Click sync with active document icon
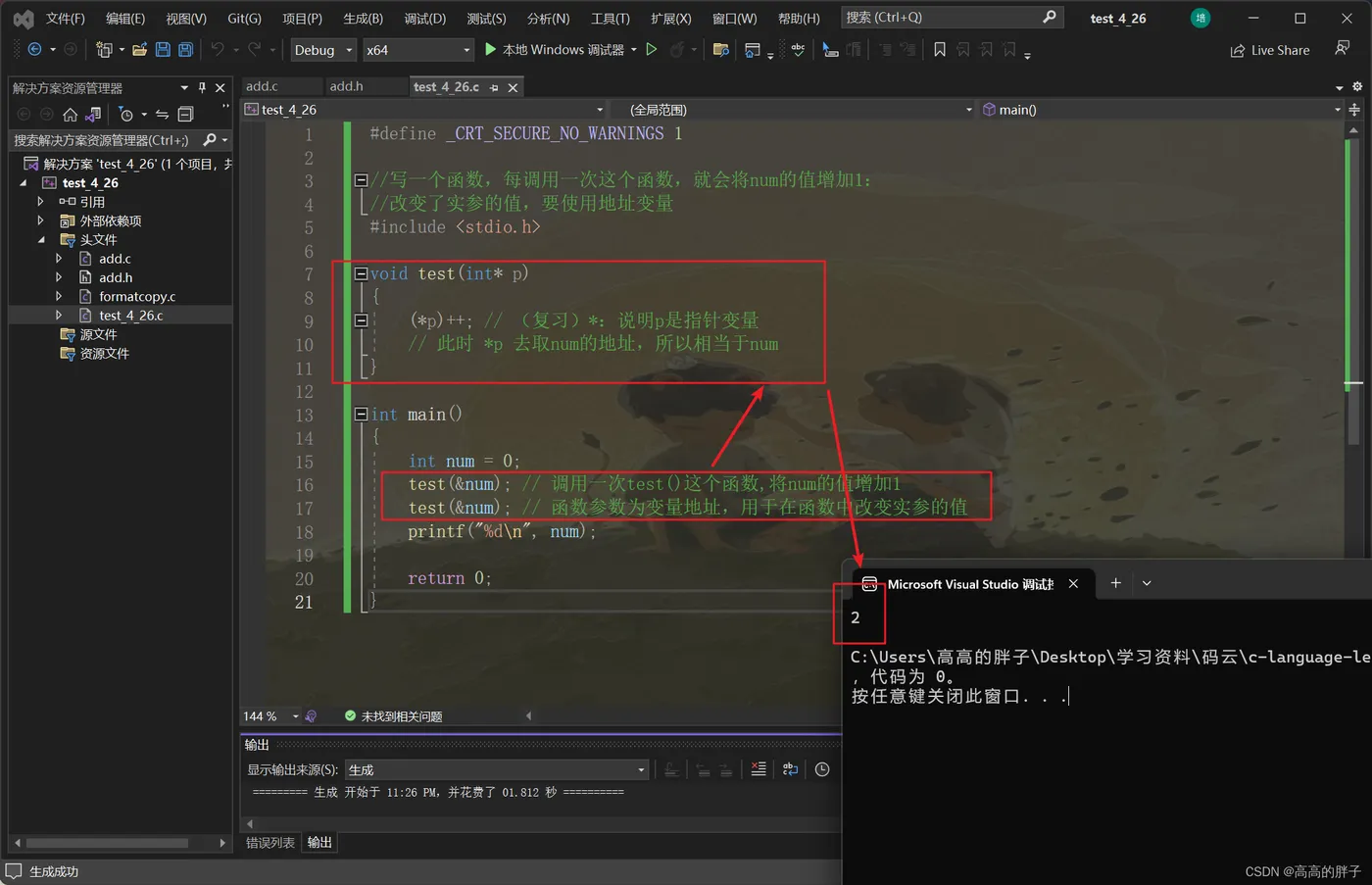This screenshot has width=1372, height=885. [x=162, y=115]
